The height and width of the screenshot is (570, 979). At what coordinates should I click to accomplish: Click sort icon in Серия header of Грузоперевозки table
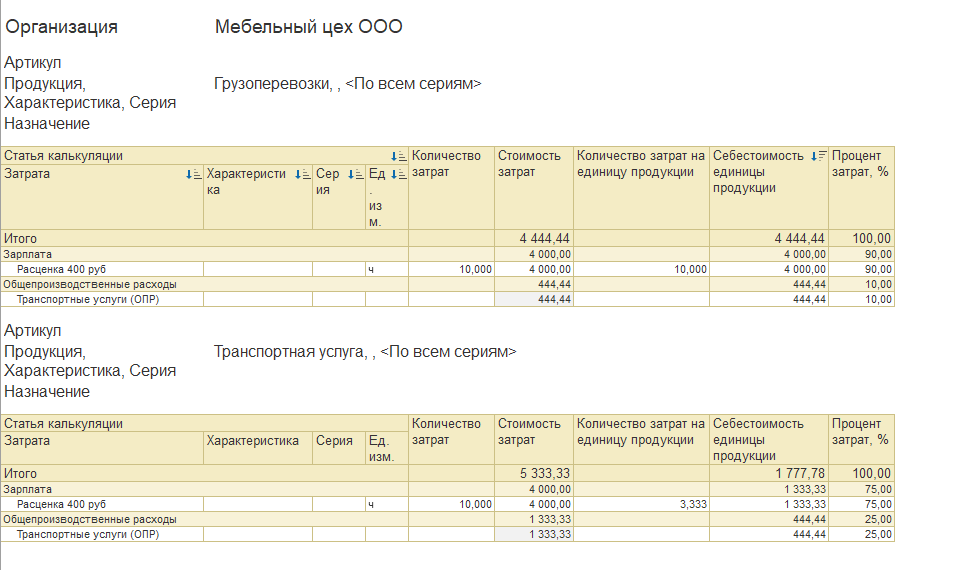coord(355,174)
